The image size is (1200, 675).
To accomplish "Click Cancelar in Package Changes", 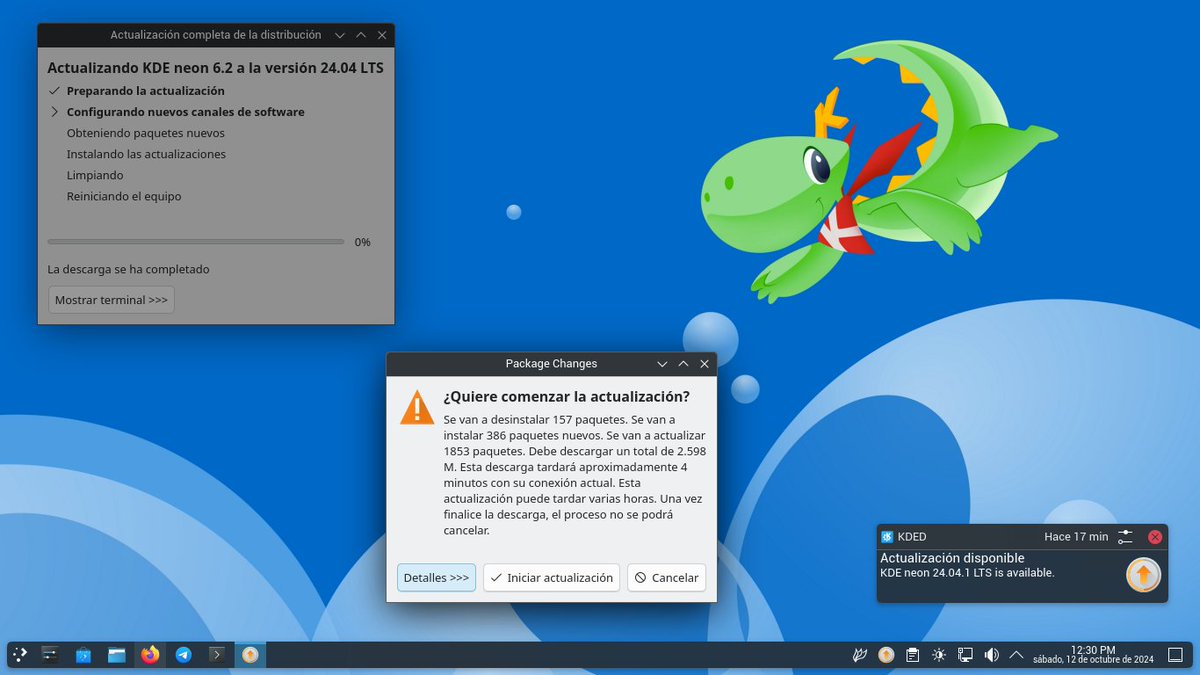I will click(666, 578).
